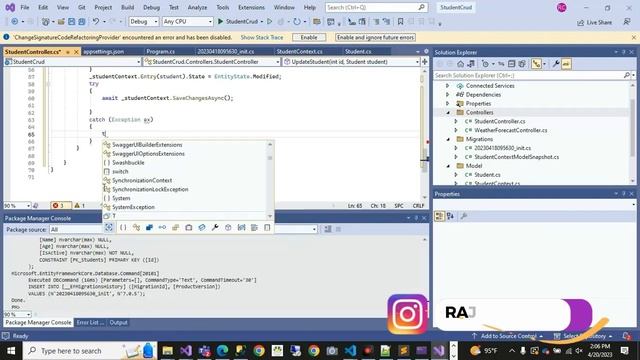
Task: Start debugging with the green StudentCrud play icon
Action: 220,21
